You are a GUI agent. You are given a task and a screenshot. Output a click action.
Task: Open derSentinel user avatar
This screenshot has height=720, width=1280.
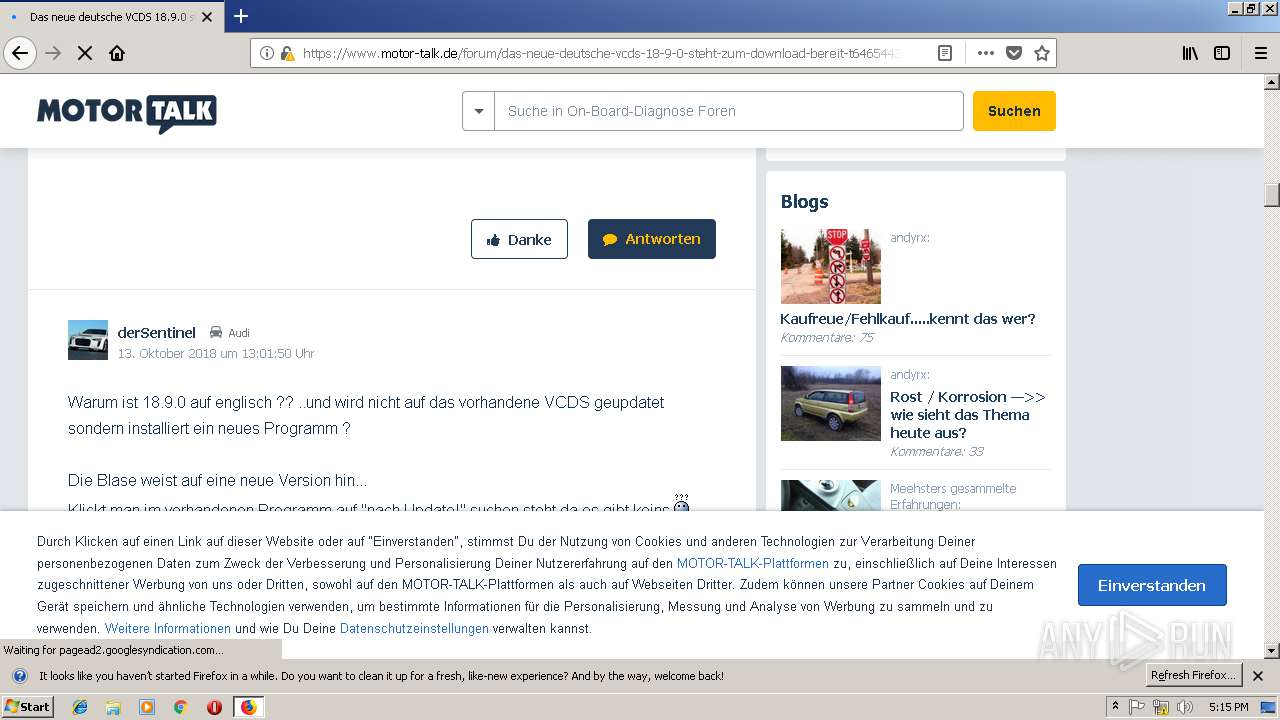pos(88,340)
